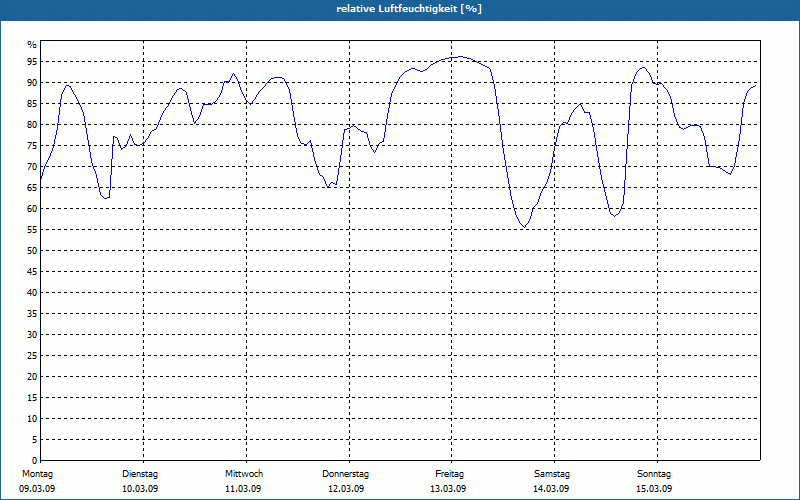Click the date label 09.03.09
The width and height of the screenshot is (800, 500).
tap(37, 489)
